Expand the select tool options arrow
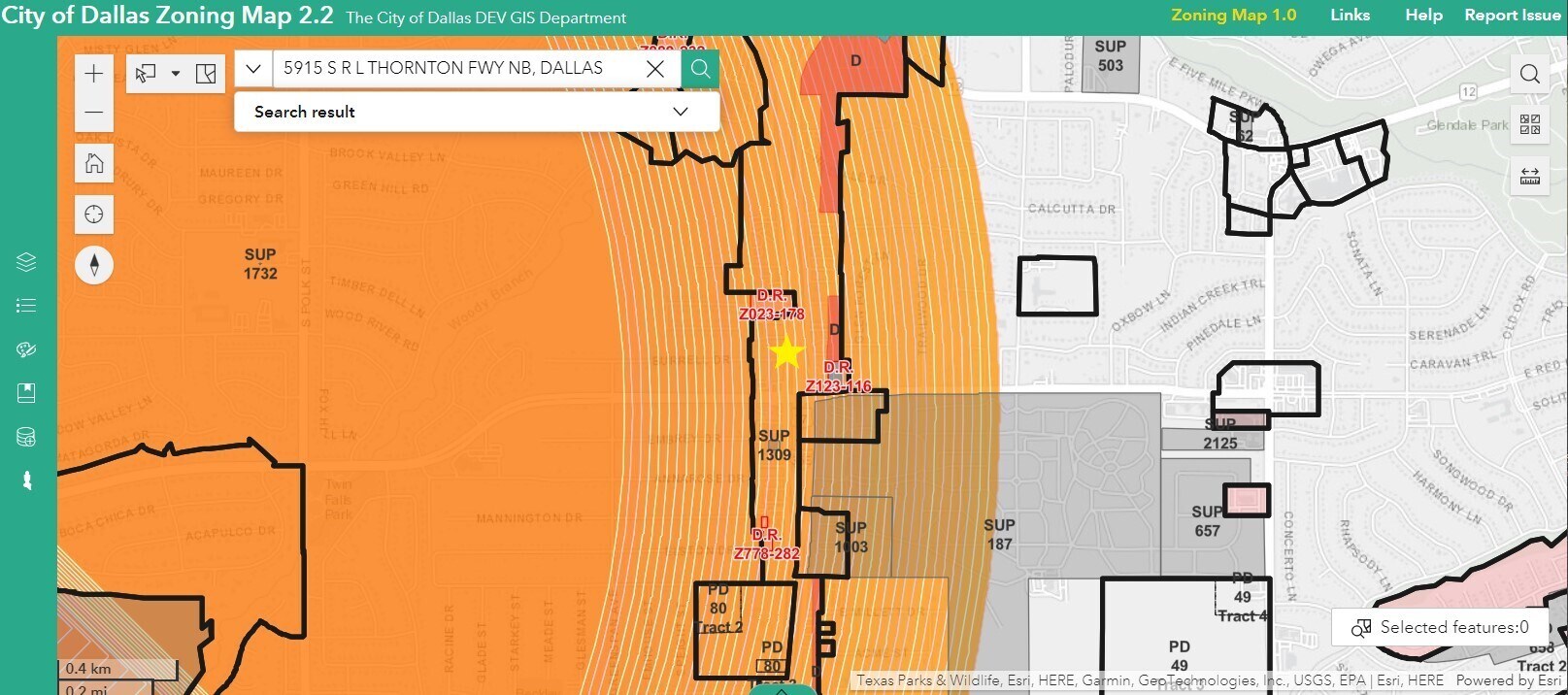Image resolution: width=1568 pixels, height=695 pixels. tap(176, 74)
